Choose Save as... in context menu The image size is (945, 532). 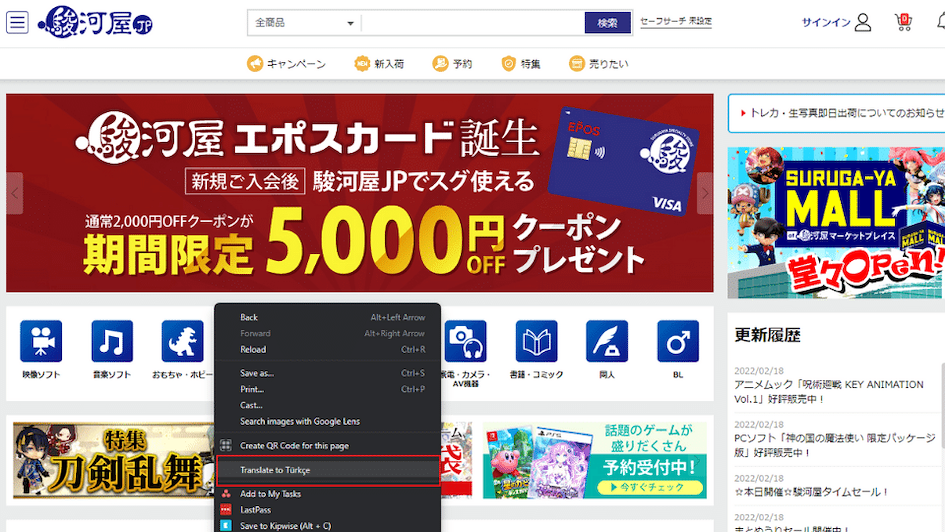[x=328, y=373]
